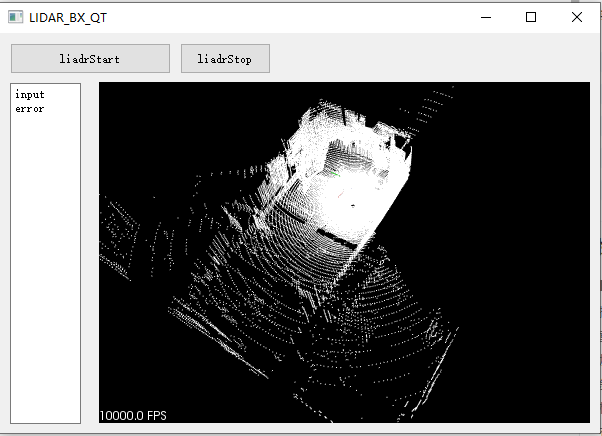Start the lidar with liadrStart button
Viewport: 602px width, 436px height.
point(90,58)
